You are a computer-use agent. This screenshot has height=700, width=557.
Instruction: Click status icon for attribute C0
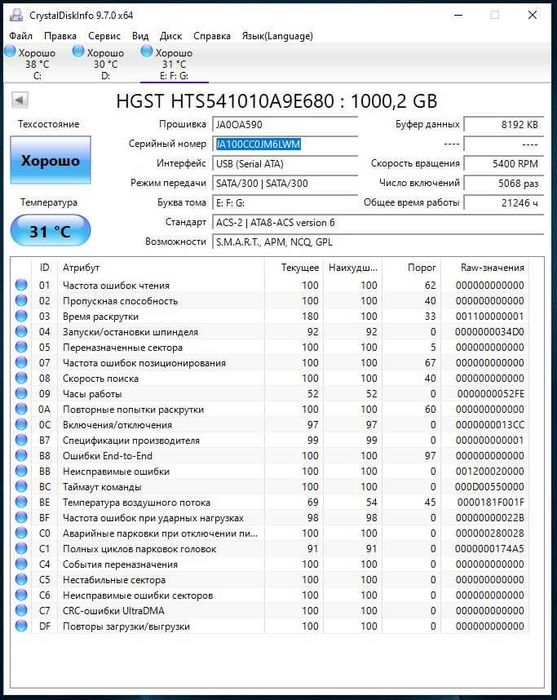(x=21, y=533)
